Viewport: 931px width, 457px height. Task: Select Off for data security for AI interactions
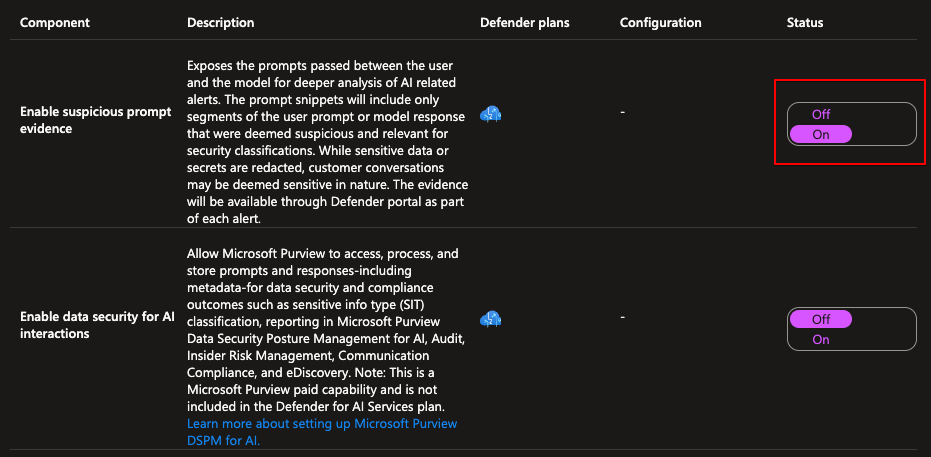click(x=821, y=319)
